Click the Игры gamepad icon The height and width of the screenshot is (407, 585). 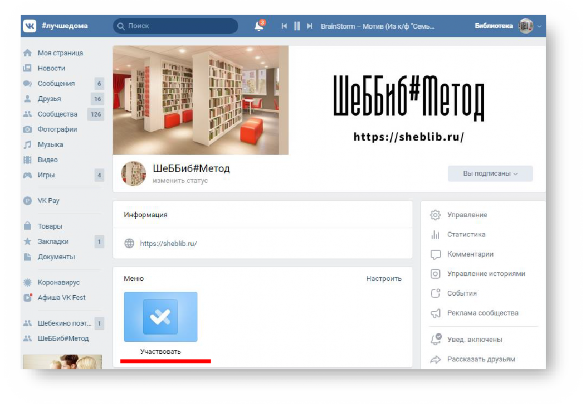point(27,175)
